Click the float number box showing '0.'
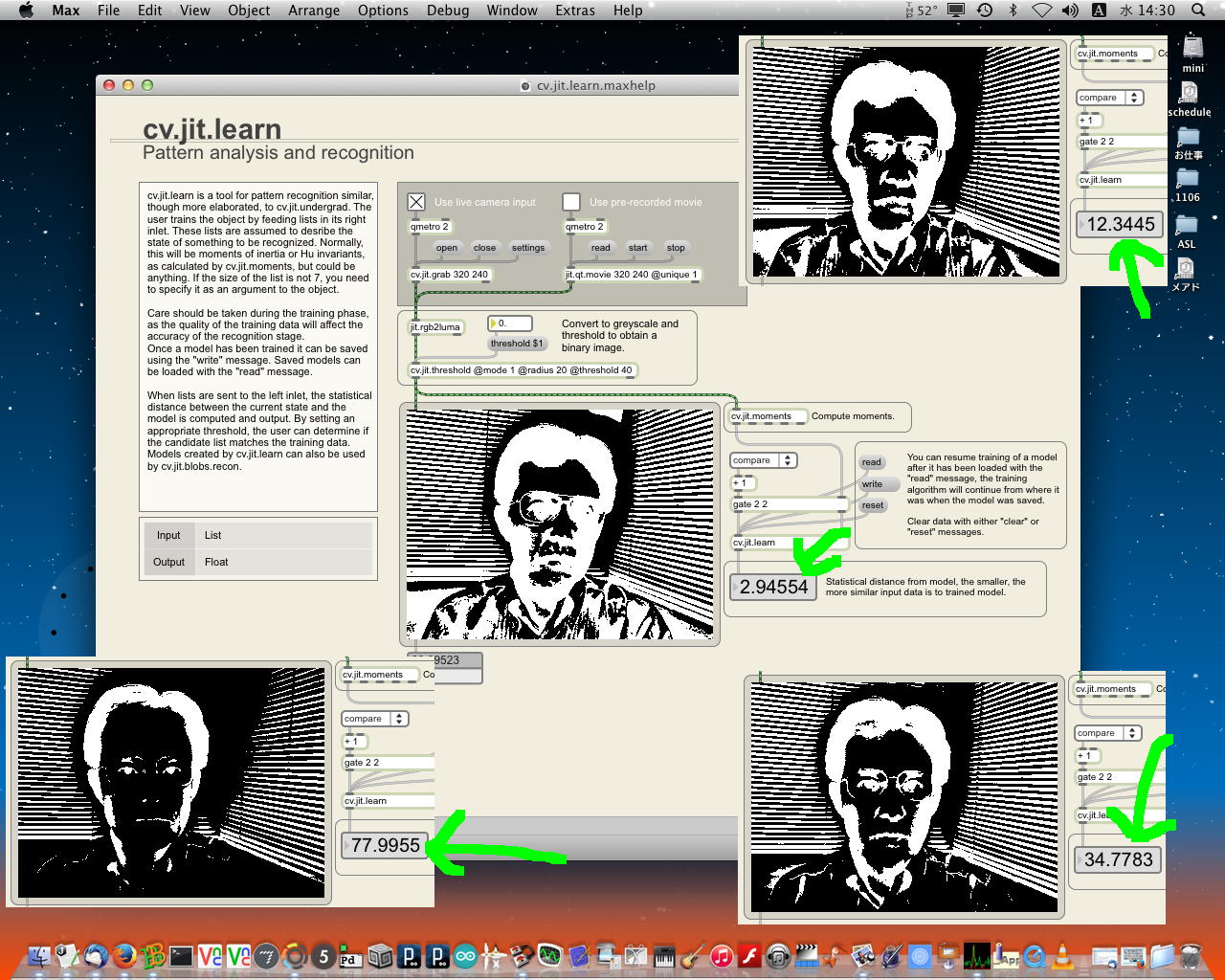1225x980 pixels. click(510, 323)
